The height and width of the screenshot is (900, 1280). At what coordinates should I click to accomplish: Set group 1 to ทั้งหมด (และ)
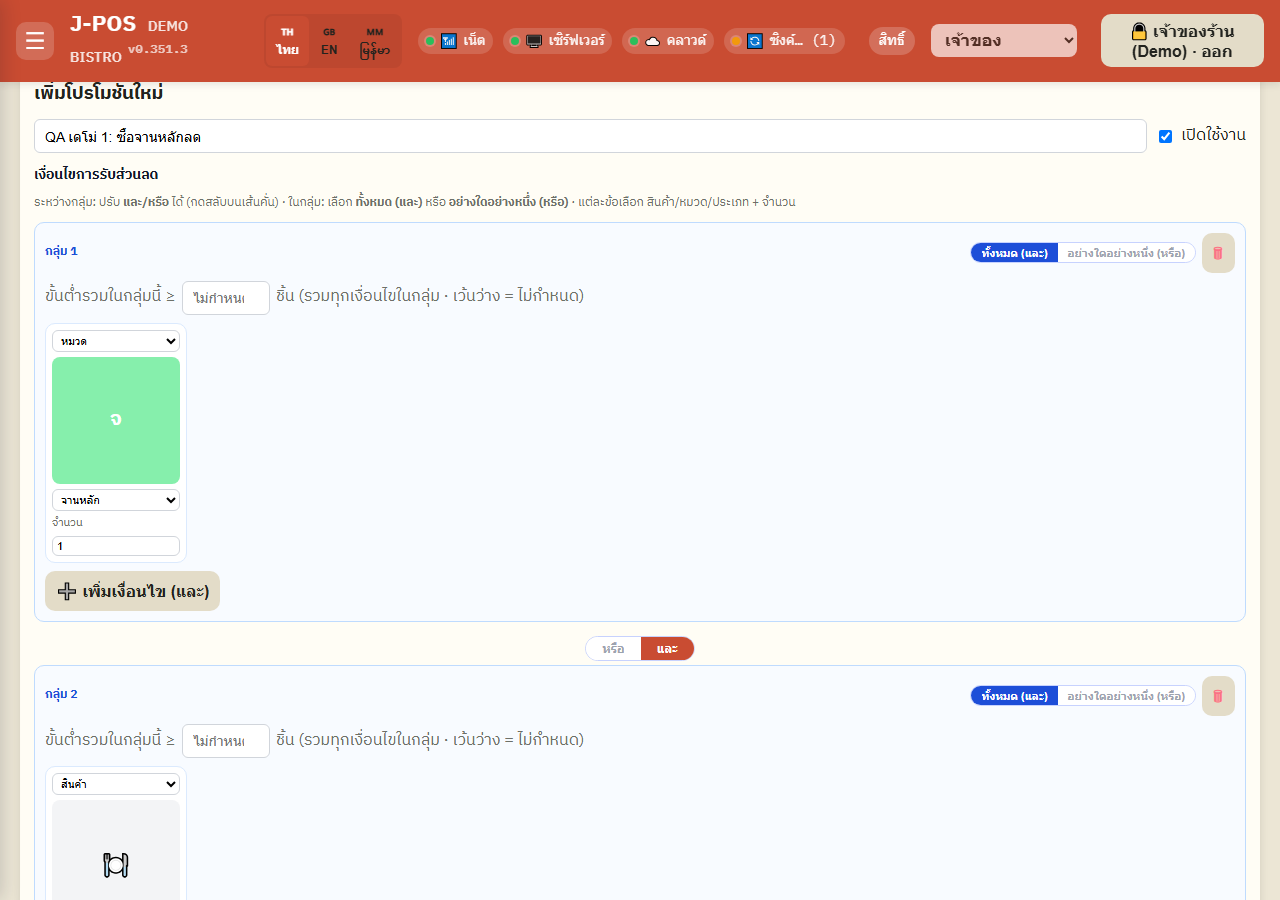click(1014, 253)
